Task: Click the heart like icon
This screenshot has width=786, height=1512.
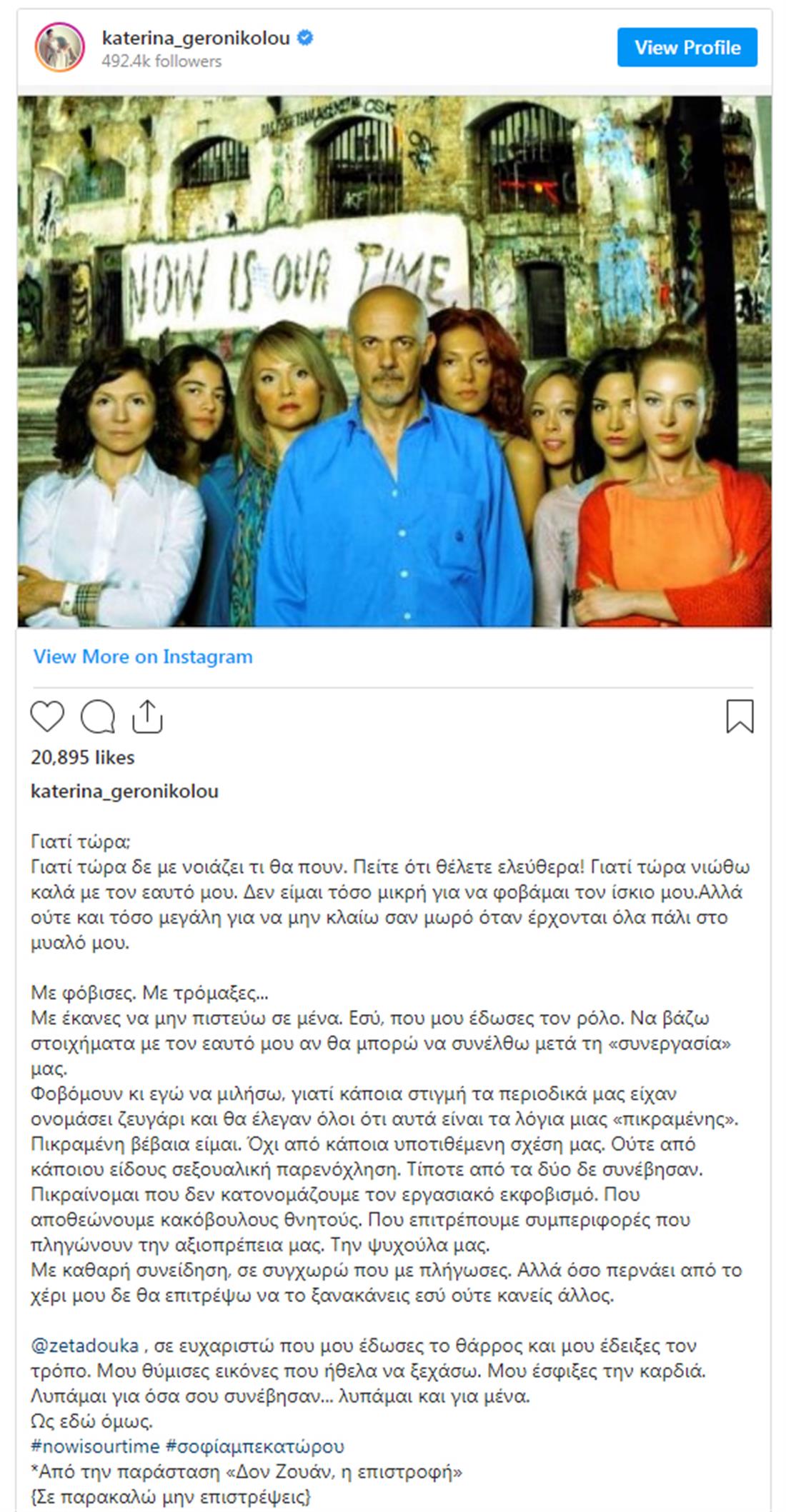Action: (47, 716)
